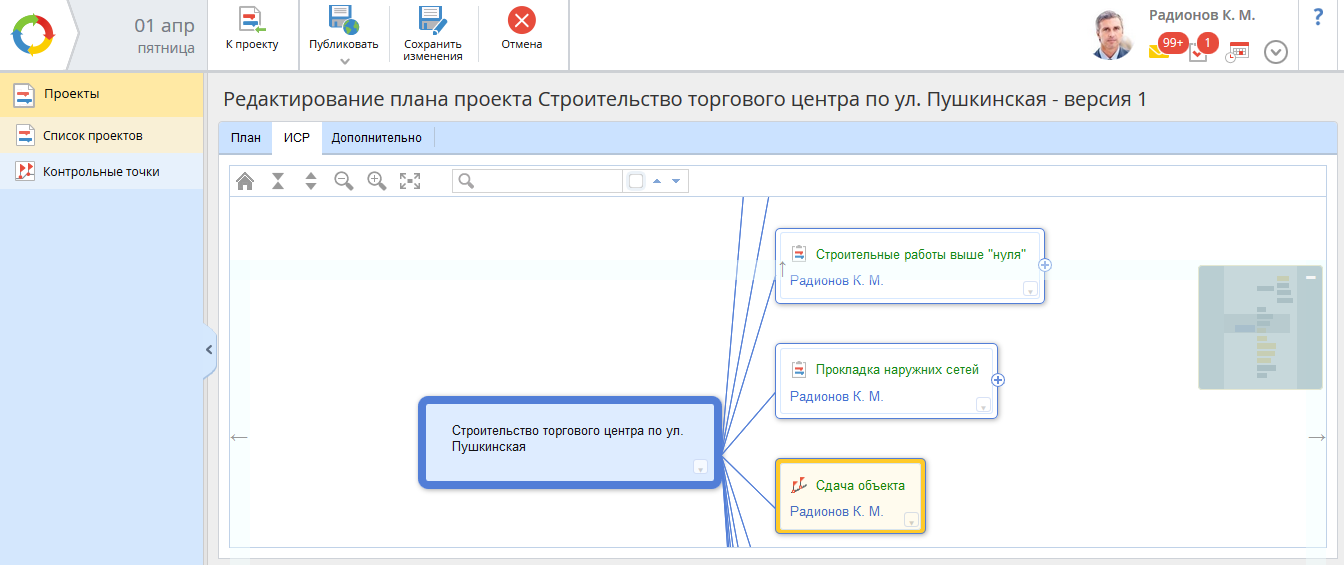Toggle the checkbox beside the search field
Image resolution: width=1344 pixels, height=565 pixels.
tap(636, 181)
